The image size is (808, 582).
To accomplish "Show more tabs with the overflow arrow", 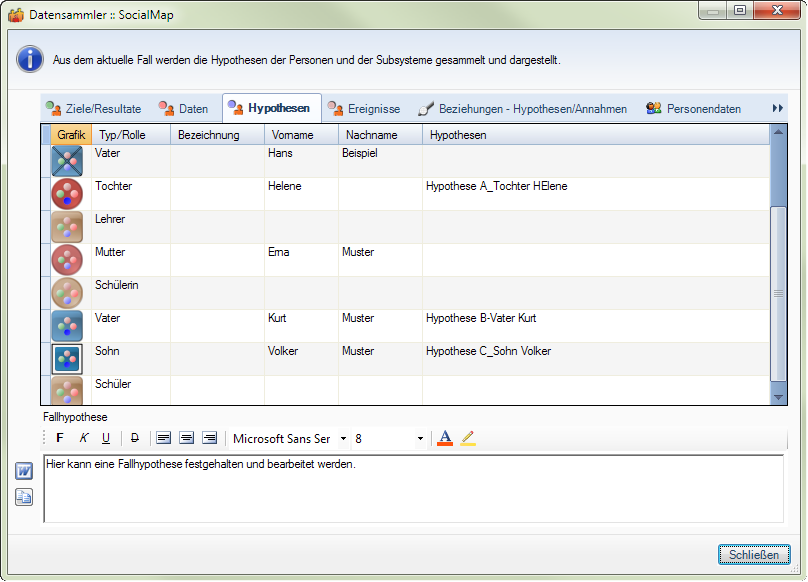I will tap(778, 108).
